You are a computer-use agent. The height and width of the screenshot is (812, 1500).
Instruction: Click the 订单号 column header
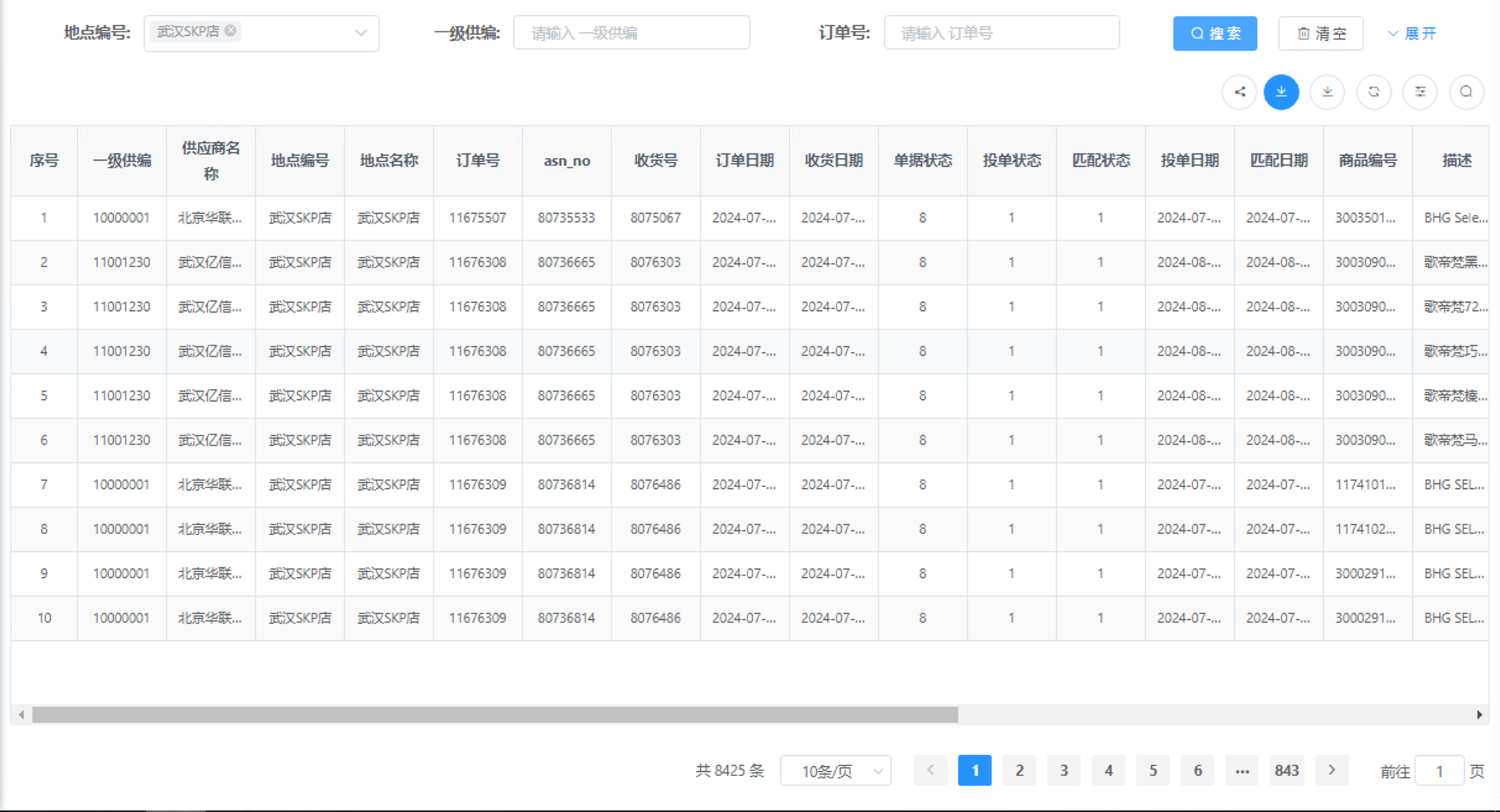click(477, 160)
